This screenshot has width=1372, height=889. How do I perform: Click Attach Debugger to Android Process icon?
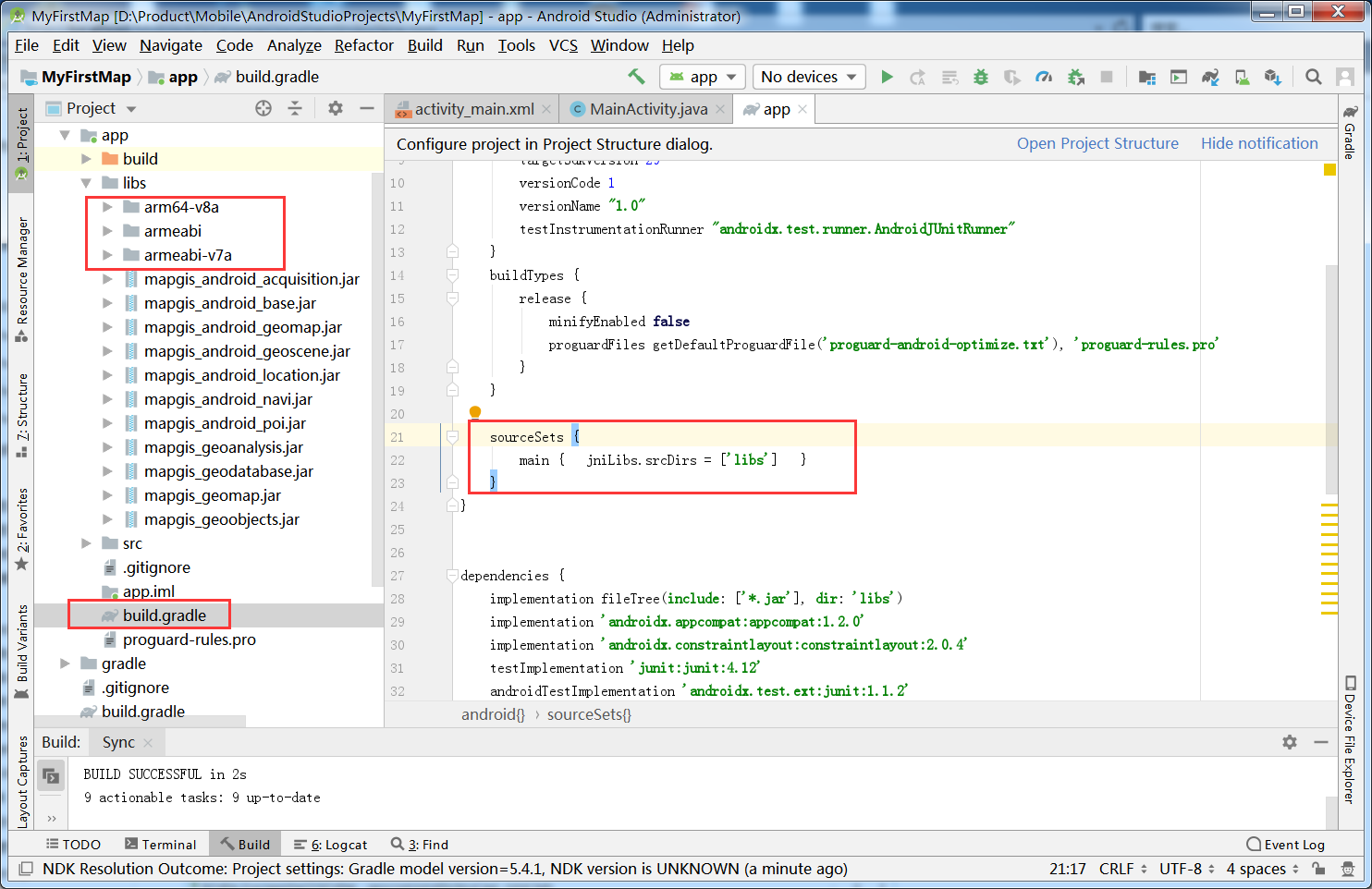pyautogui.click(x=1075, y=77)
